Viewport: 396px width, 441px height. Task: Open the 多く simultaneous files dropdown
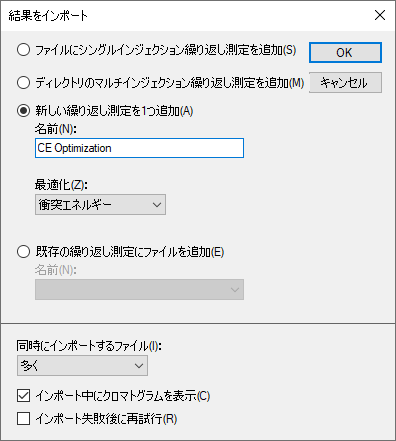tap(82, 366)
